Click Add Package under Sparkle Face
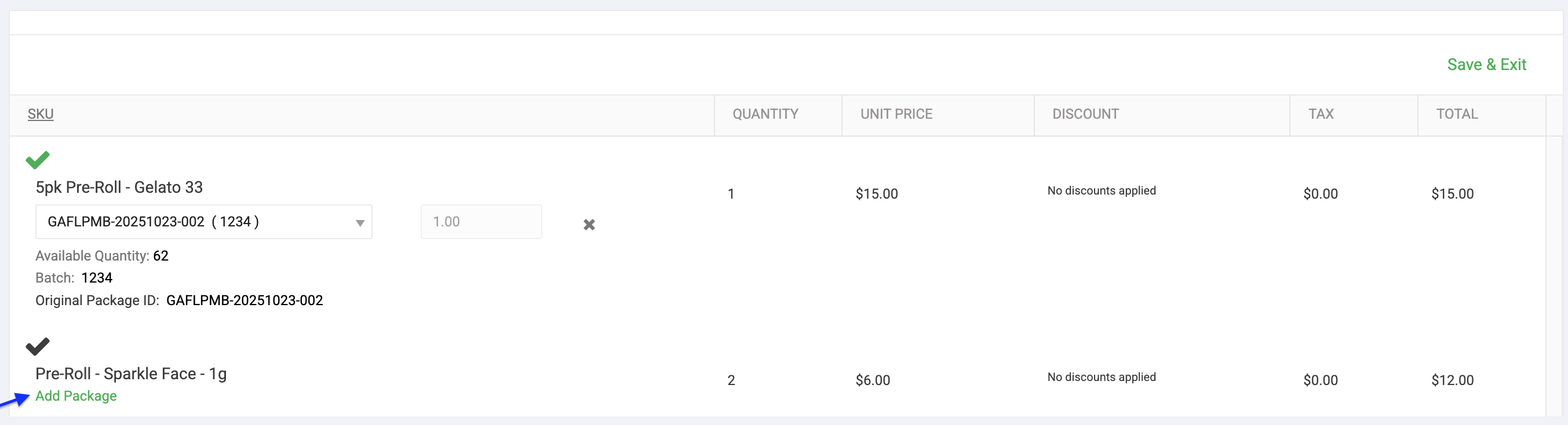1568x425 pixels. [76, 396]
